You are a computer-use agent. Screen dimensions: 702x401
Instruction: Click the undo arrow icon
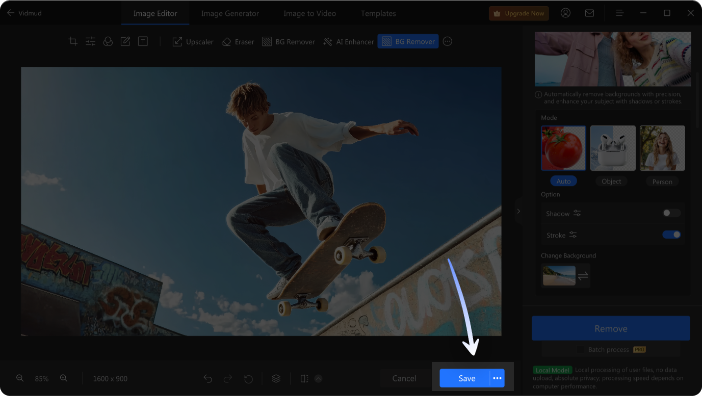coord(208,379)
